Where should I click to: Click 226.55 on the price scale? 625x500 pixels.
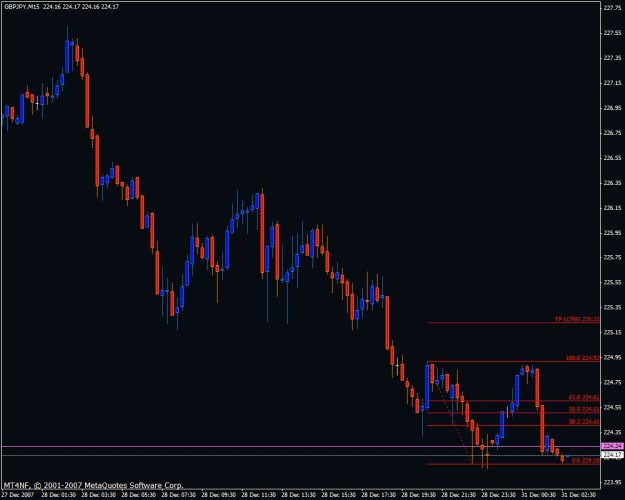pyautogui.click(x=613, y=158)
